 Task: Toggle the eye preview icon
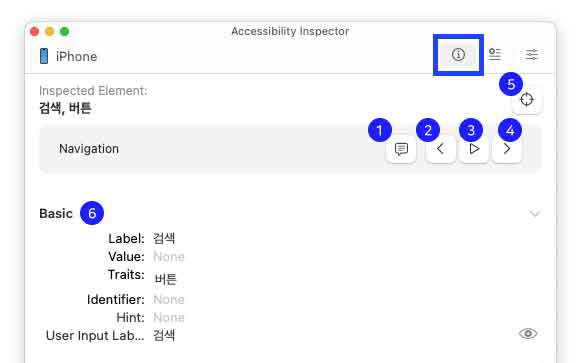click(x=528, y=333)
